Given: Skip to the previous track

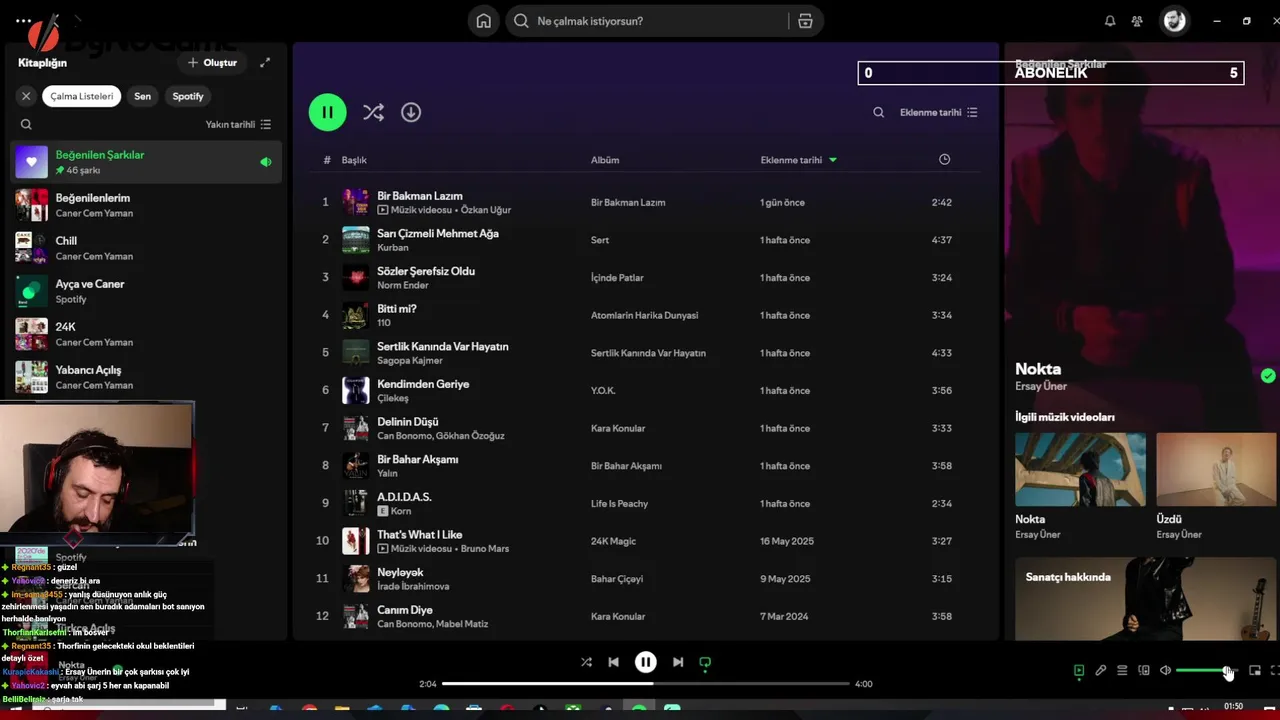Looking at the screenshot, I should coord(613,662).
